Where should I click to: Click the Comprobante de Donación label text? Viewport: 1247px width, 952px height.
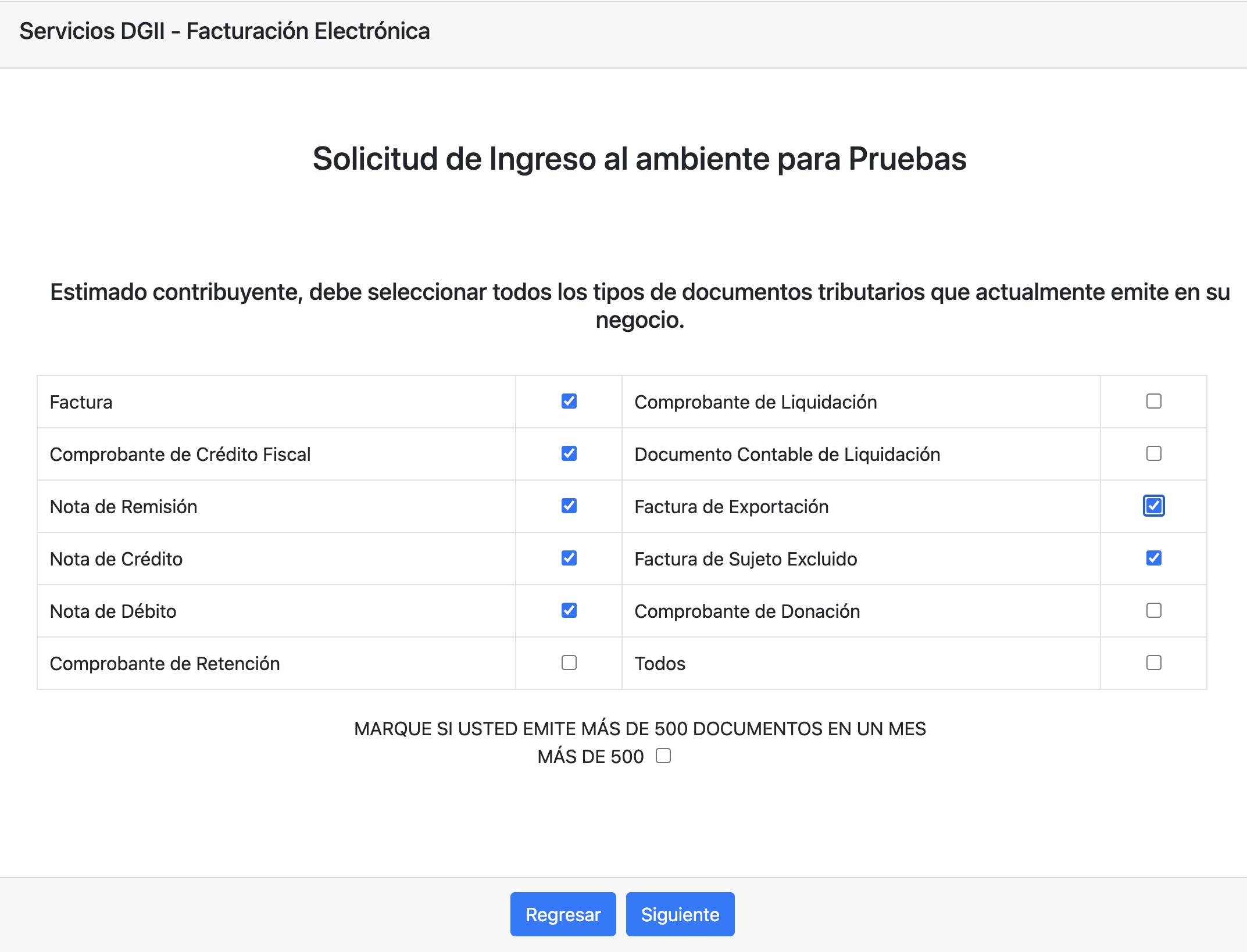tap(747, 610)
